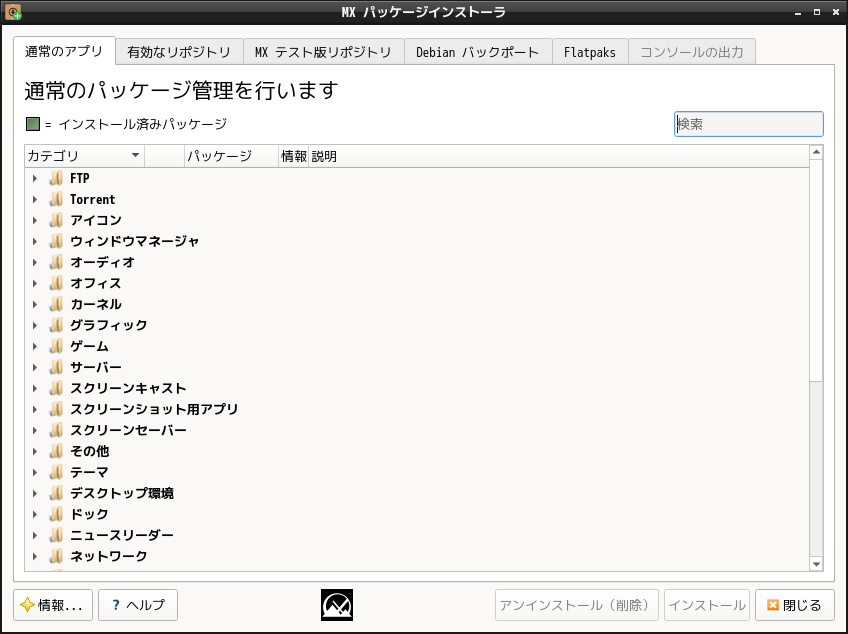Select the スクリーンセーバー row text
The image size is (848, 634).
128,430
